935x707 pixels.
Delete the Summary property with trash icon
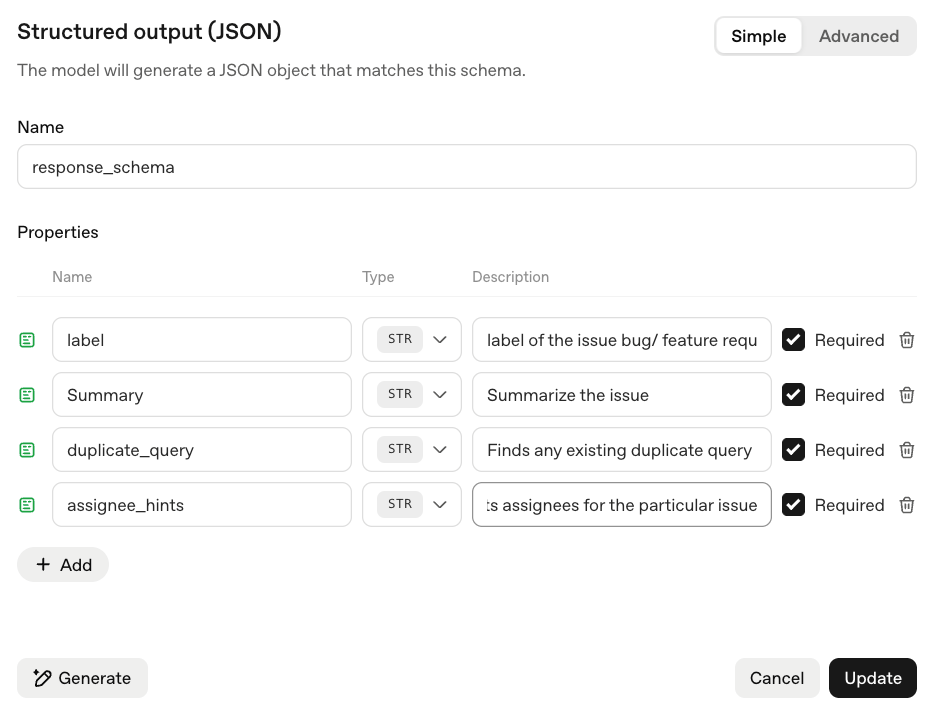click(906, 395)
